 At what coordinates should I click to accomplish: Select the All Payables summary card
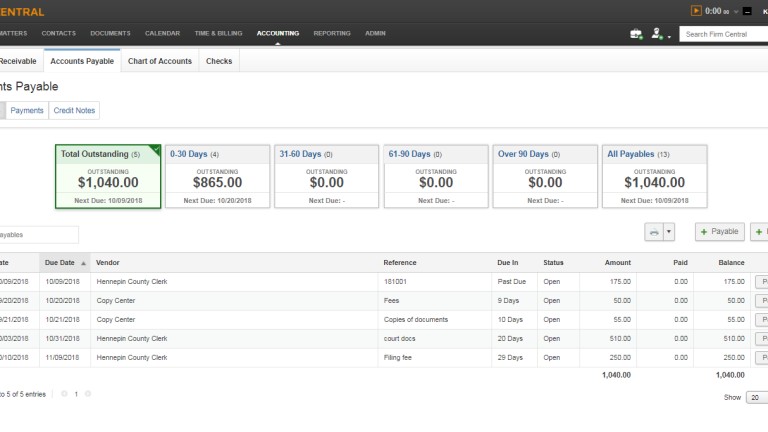click(655, 175)
